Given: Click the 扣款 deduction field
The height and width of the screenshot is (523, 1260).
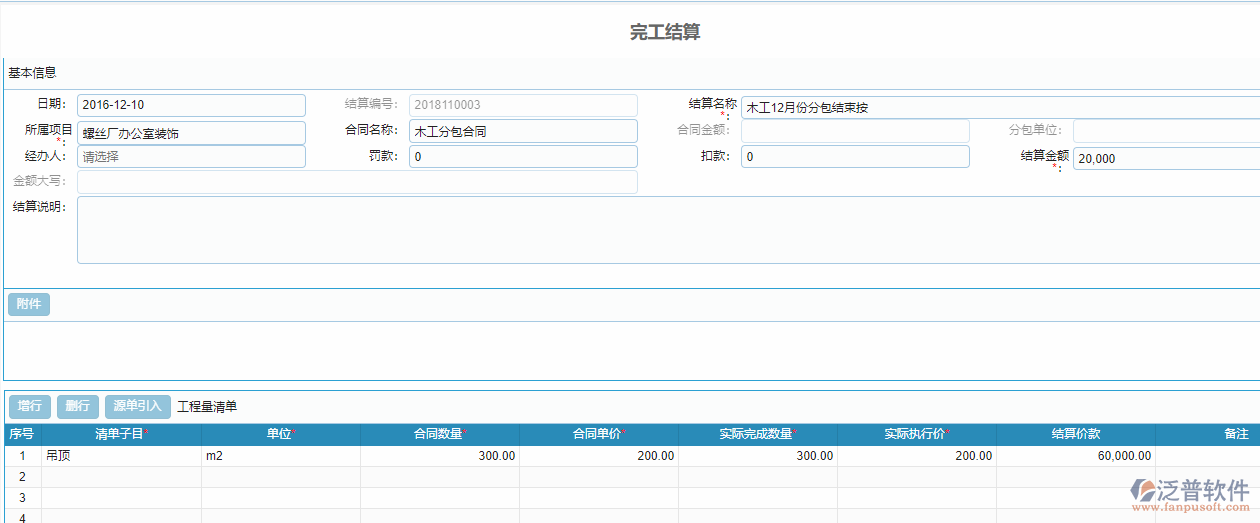Looking at the screenshot, I should (x=854, y=157).
